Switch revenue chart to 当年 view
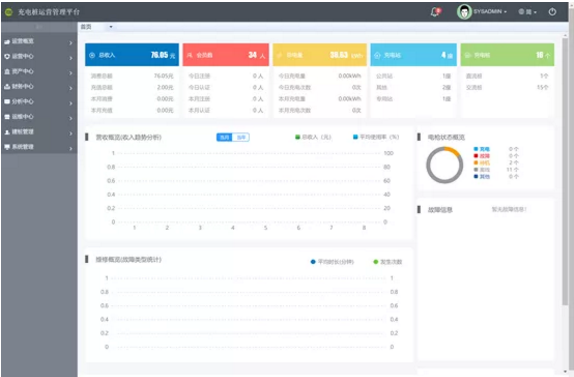This screenshot has height=377, width=574. pyautogui.click(x=241, y=137)
